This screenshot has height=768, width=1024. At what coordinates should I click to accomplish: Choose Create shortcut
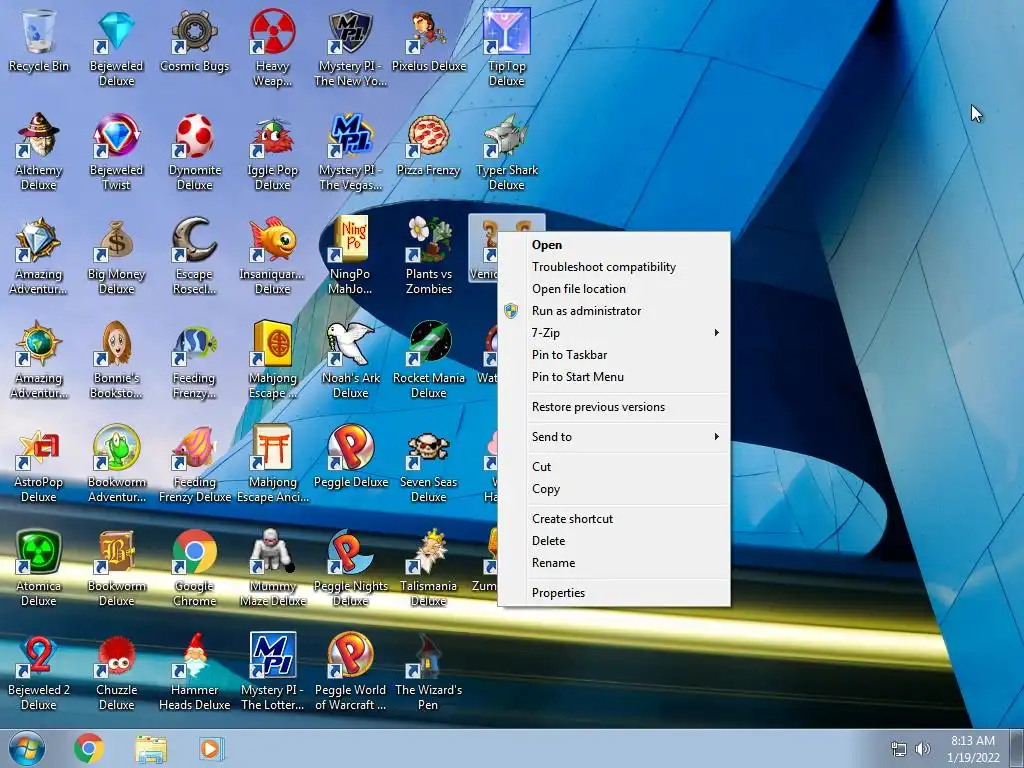pos(614,519)
